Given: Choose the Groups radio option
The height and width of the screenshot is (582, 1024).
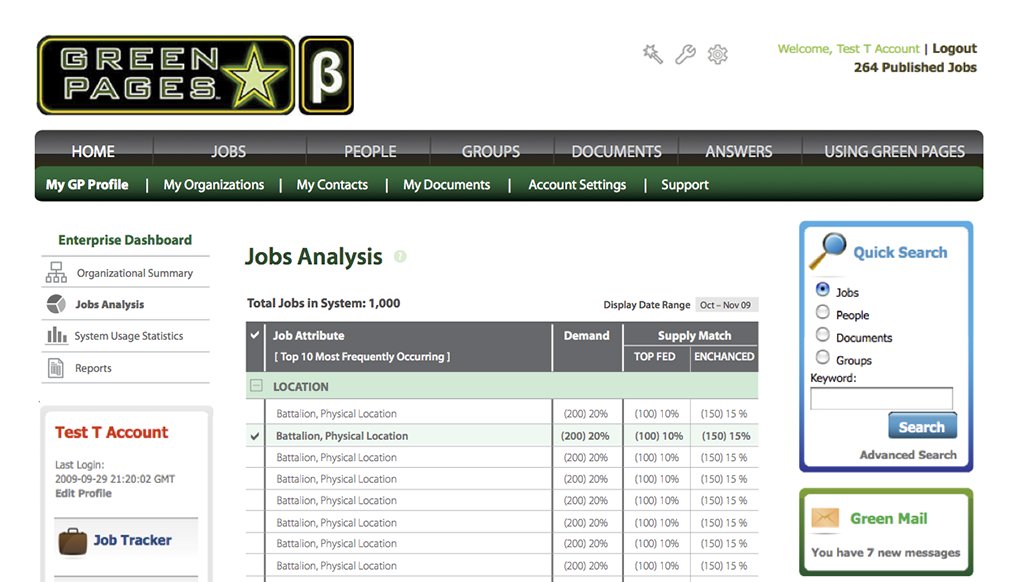Looking at the screenshot, I should (823, 358).
